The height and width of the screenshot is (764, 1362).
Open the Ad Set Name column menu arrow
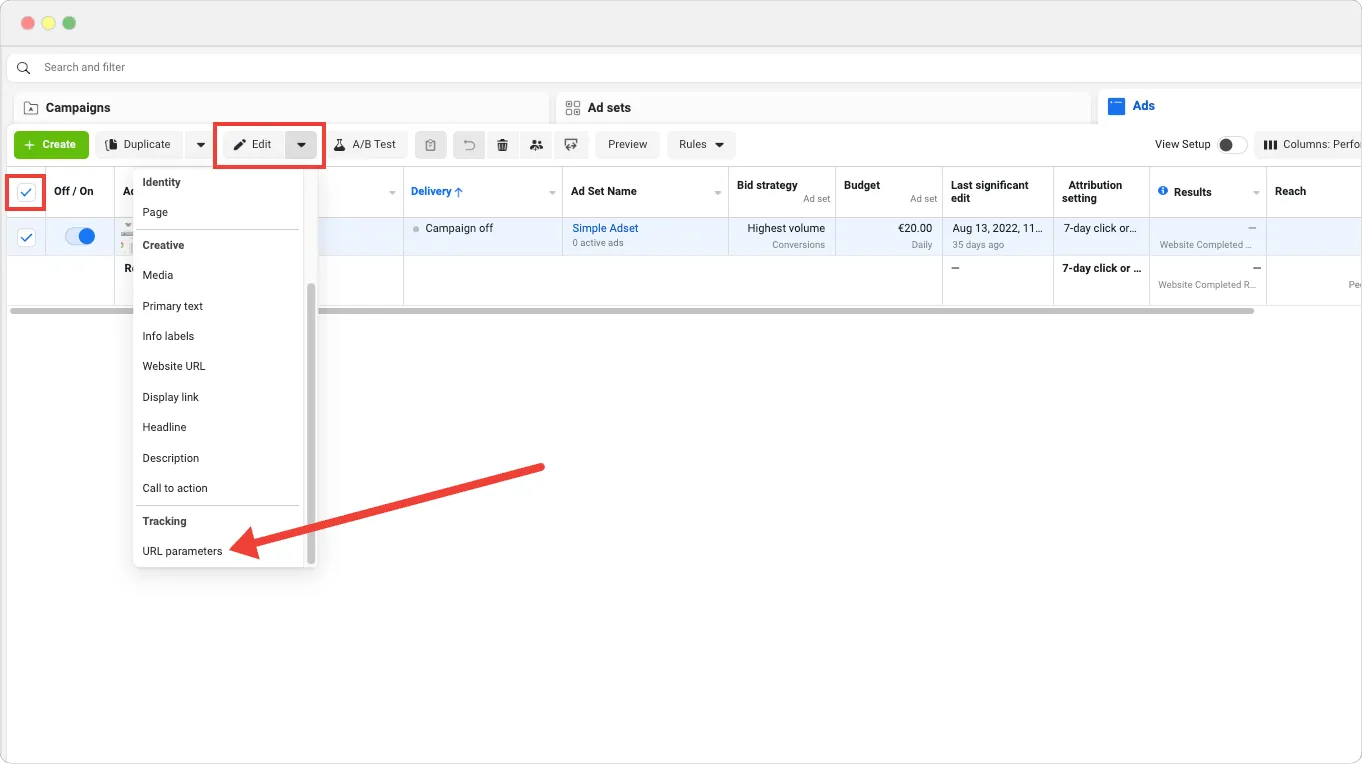[718, 193]
